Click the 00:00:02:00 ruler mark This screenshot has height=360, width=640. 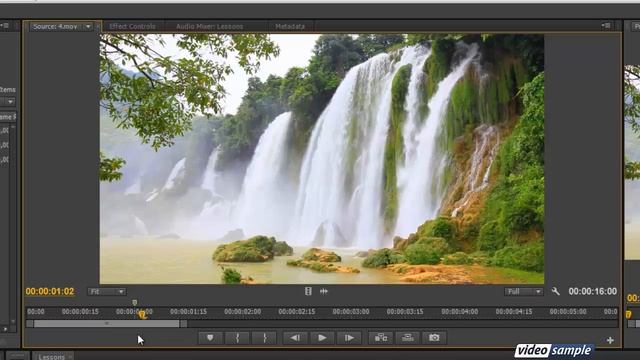[x=242, y=311]
